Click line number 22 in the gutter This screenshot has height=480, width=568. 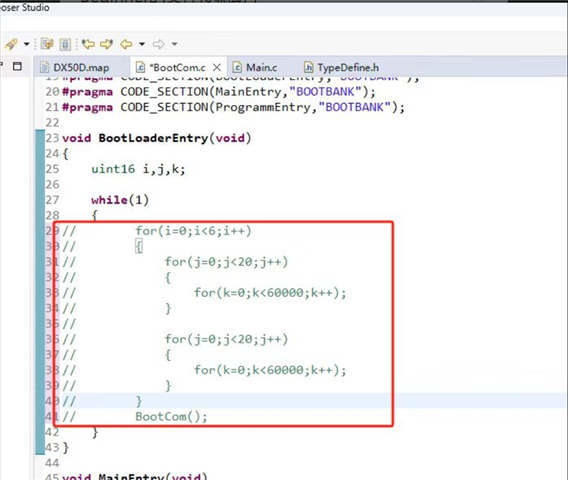[x=52, y=123]
